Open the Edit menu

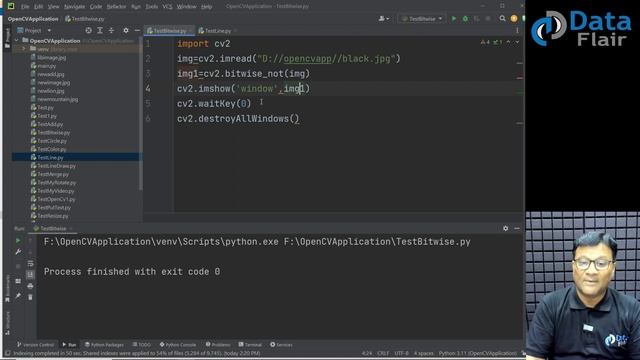pos(38,7)
